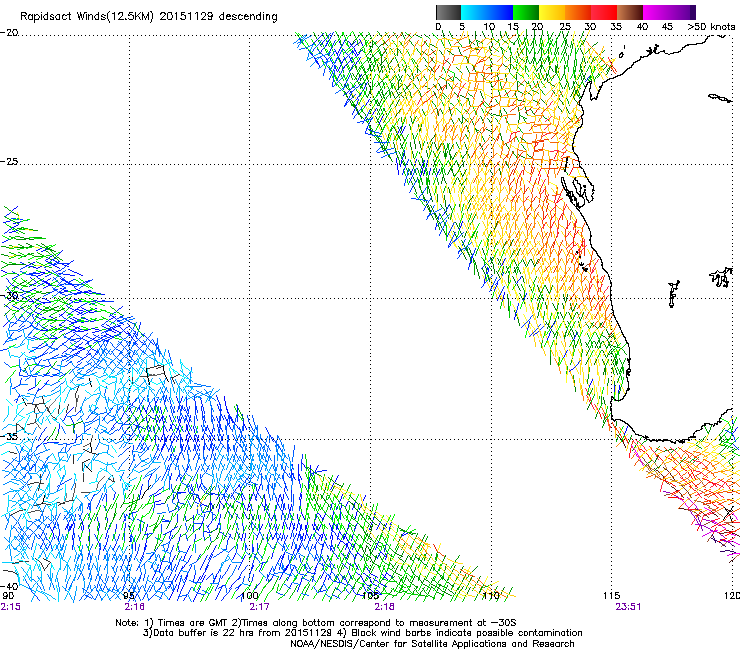This screenshot has height=650, width=740.
Task: Click the 'Rapidscat Winds(12.5KM) 20151129 descending' title
Action: [x=149, y=17]
